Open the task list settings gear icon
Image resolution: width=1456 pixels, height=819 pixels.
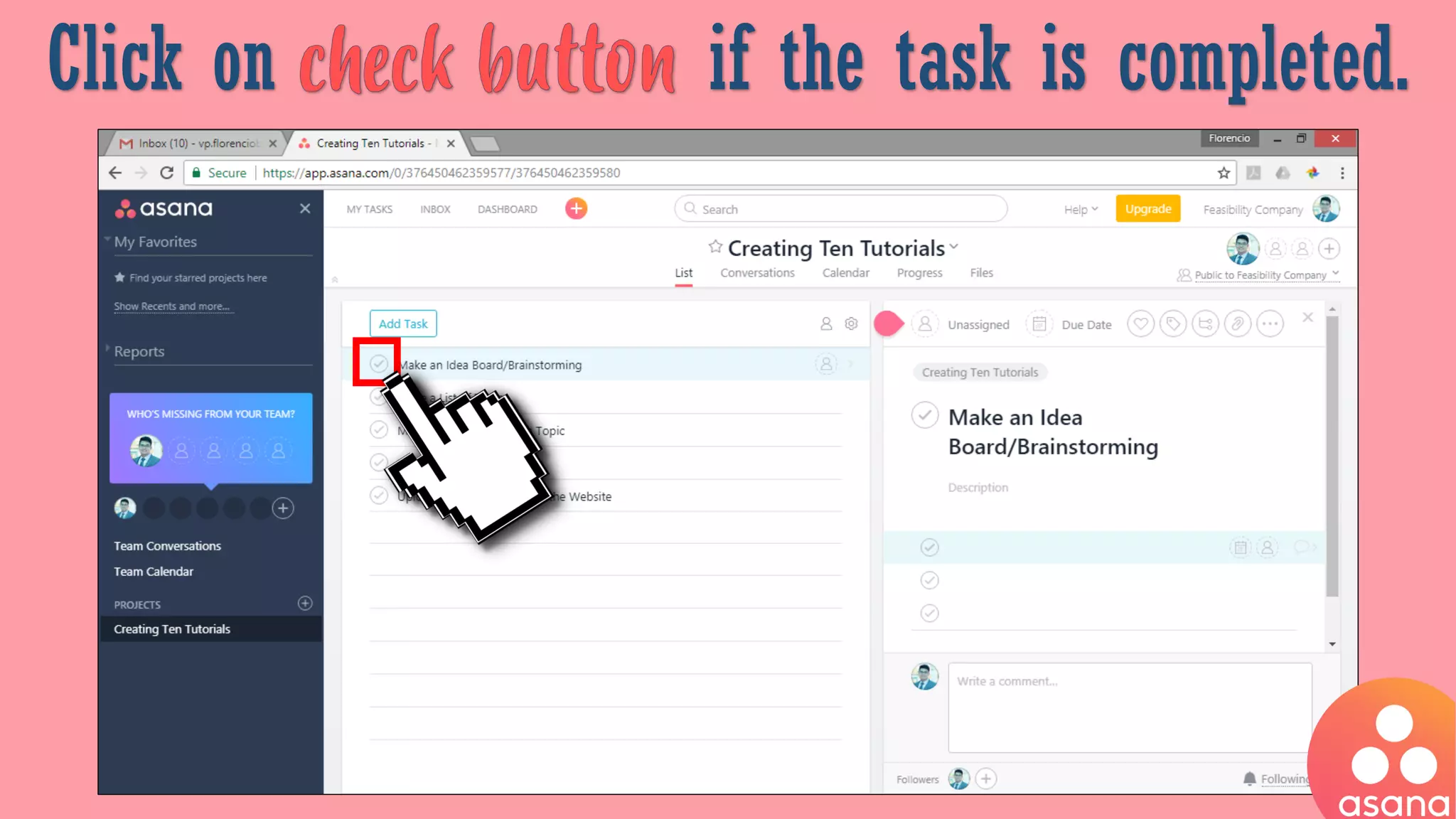(851, 323)
